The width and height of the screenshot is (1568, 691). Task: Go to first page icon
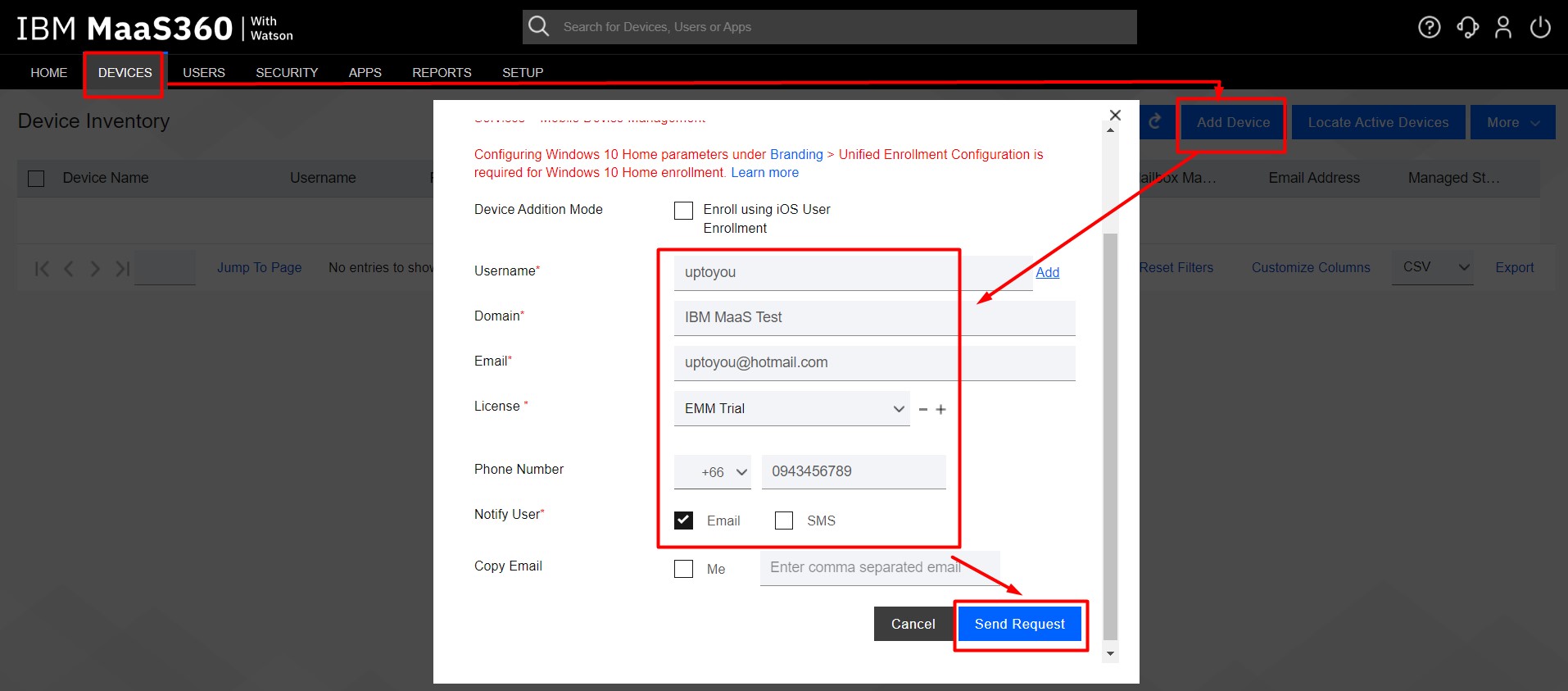[x=42, y=268]
